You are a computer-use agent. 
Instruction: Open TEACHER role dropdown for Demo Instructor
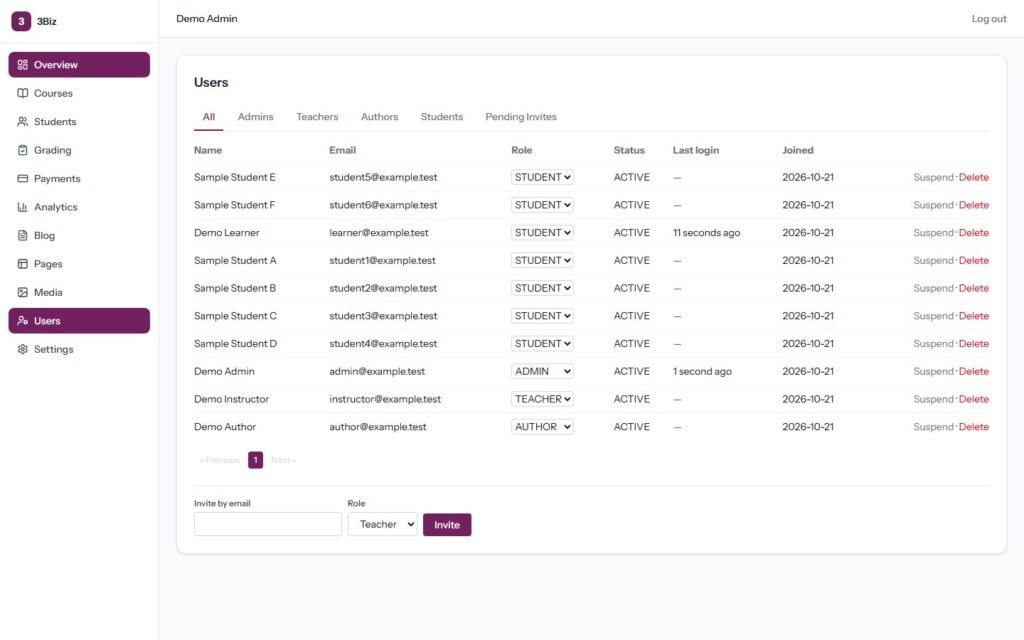pyautogui.click(x=542, y=399)
